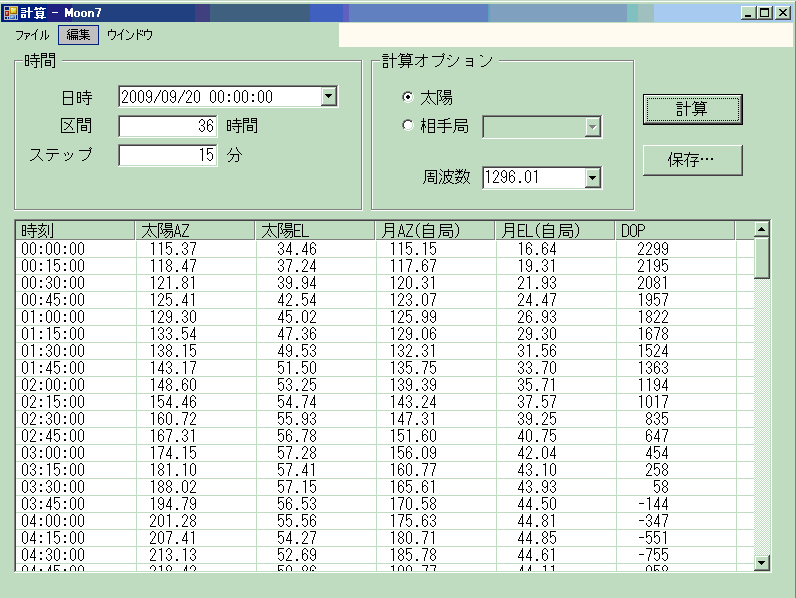Open the 編集 menu
796x598 pixels.
click(78, 35)
